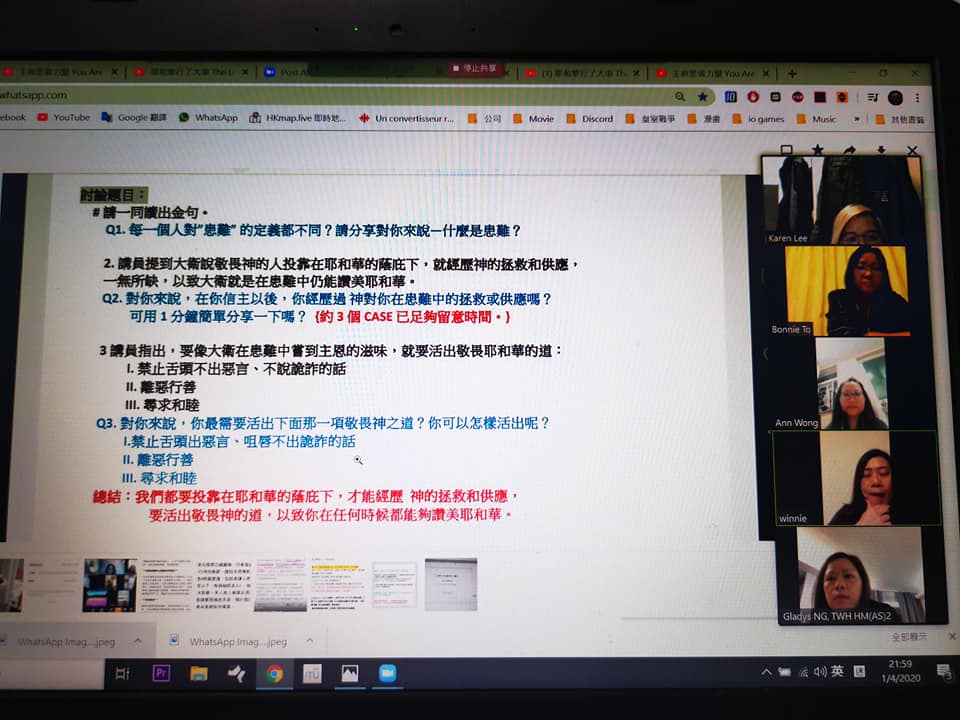Open the Chrome profile avatar
The height and width of the screenshot is (720, 960).
click(x=895, y=97)
